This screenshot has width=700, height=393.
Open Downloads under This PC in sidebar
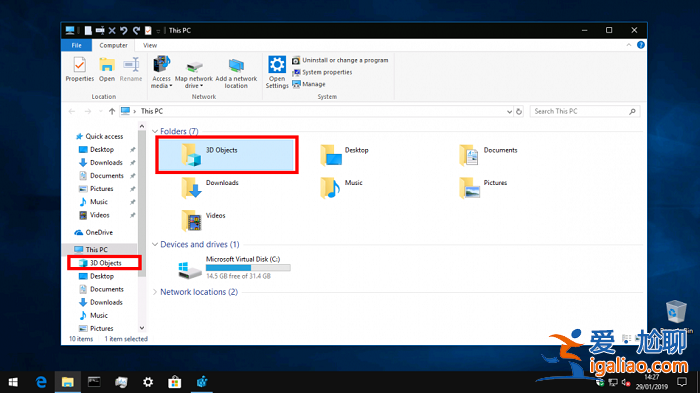point(100,302)
